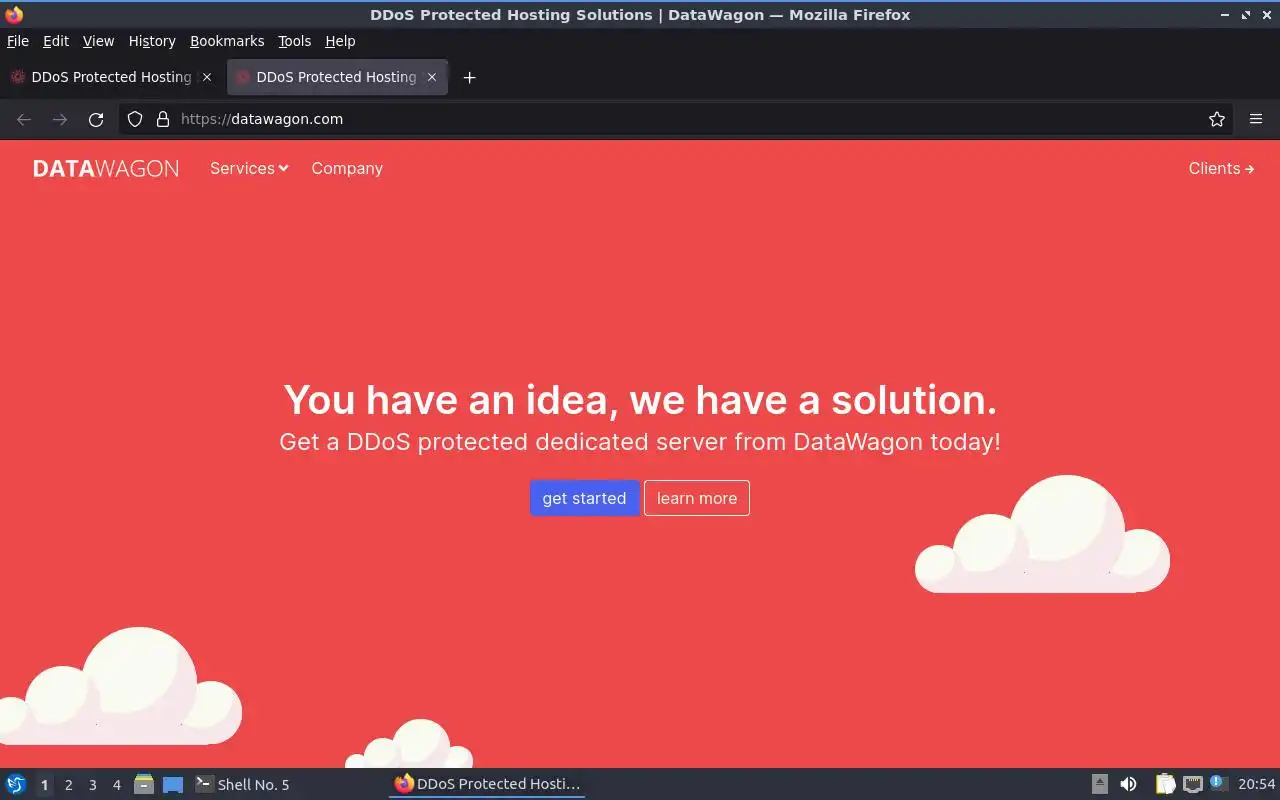This screenshot has height=800, width=1280.
Task: Open the Help menu
Action: 340,41
